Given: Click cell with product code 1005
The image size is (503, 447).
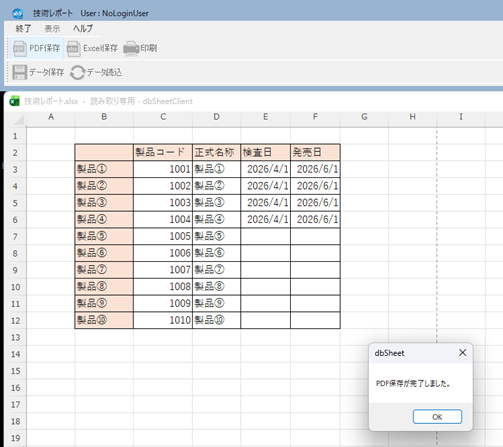Looking at the screenshot, I should (x=163, y=236).
